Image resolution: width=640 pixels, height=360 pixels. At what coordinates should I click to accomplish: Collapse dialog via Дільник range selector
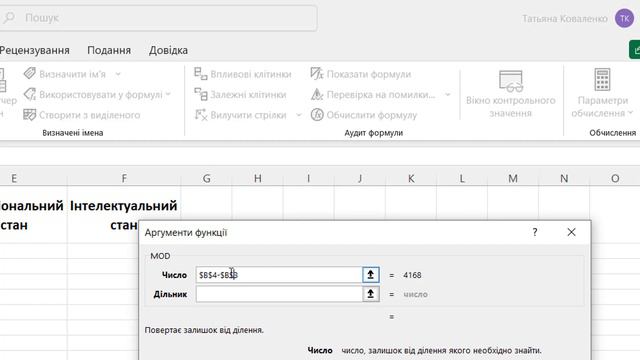(371, 294)
